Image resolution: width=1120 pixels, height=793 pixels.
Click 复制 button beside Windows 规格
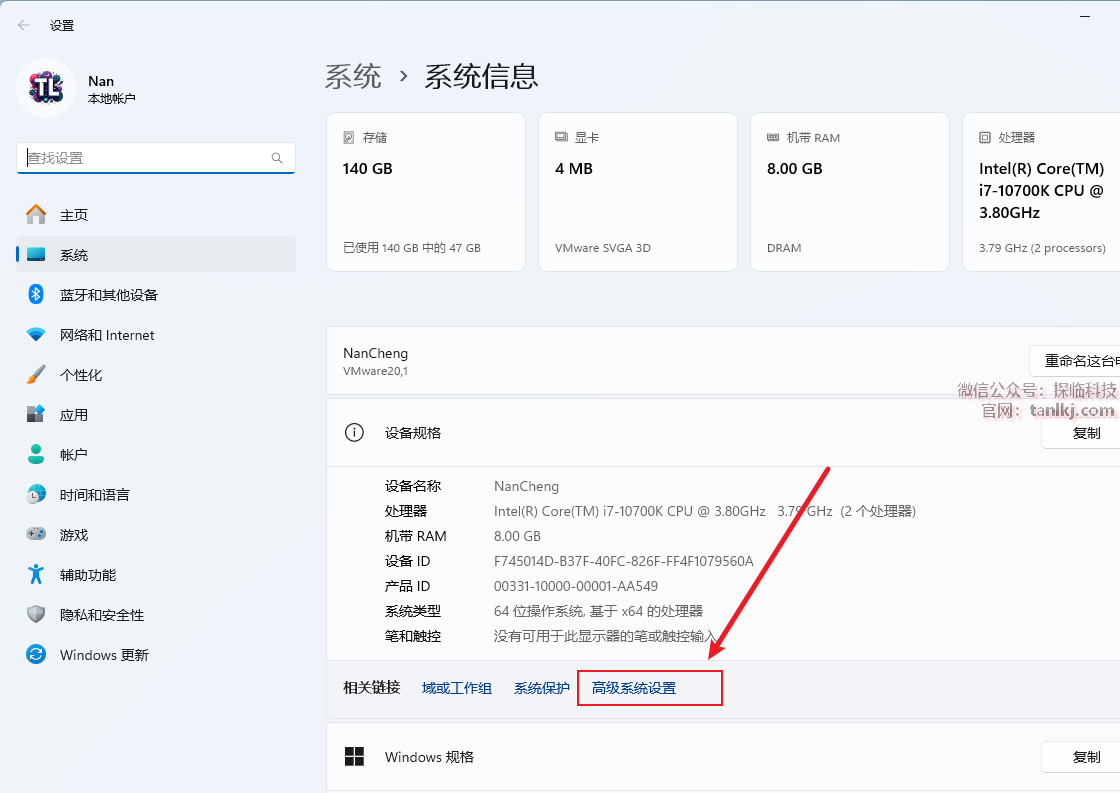click(1085, 757)
